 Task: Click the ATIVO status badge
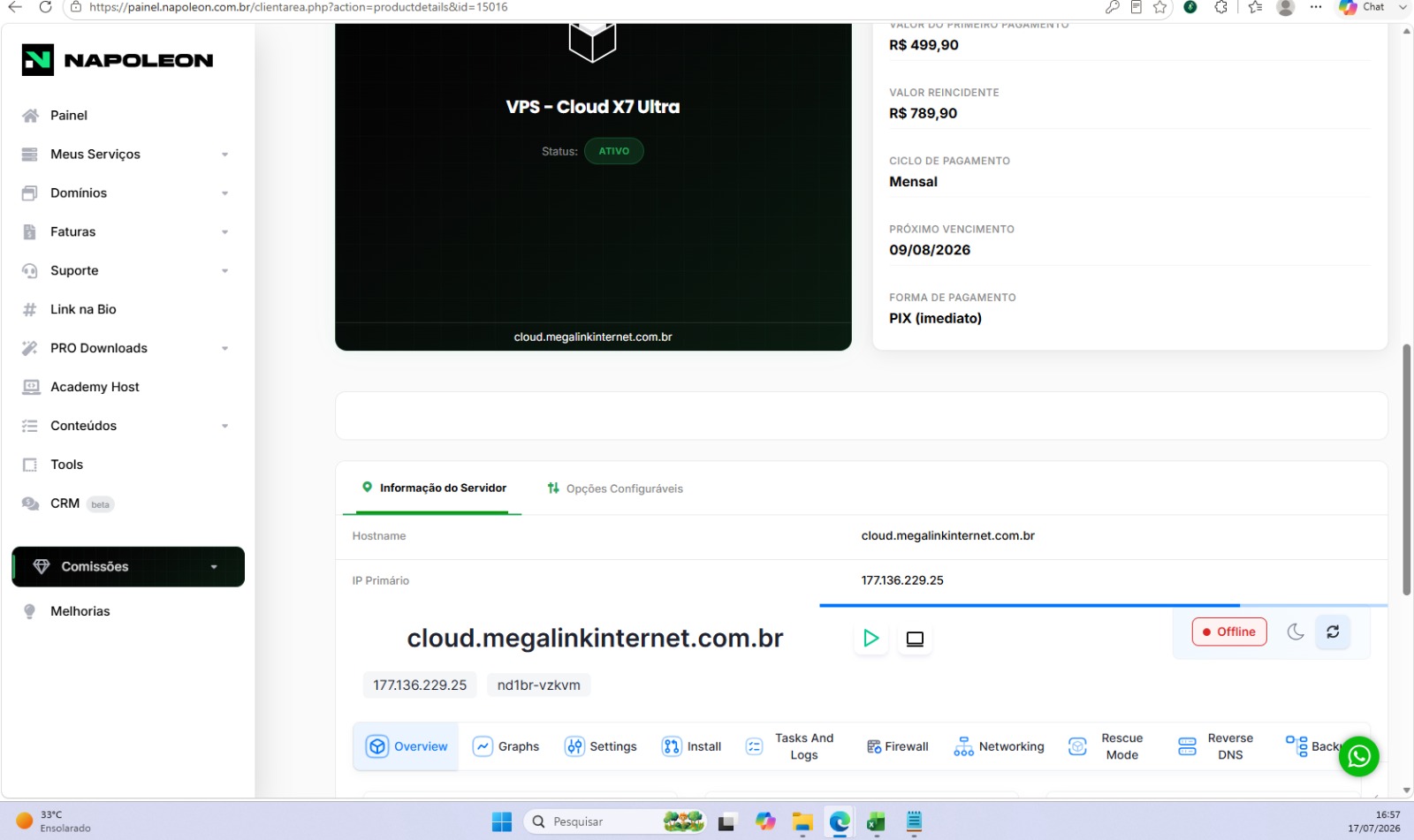pos(614,151)
